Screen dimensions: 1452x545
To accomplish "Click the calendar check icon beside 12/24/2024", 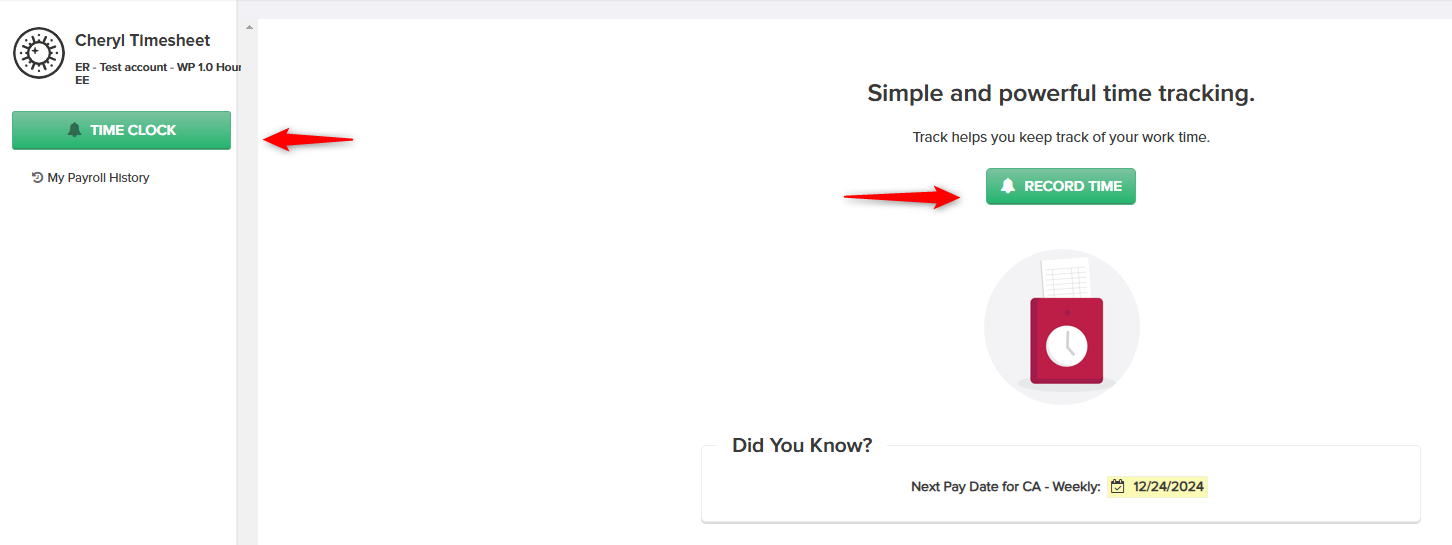I will [x=1118, y=487].
